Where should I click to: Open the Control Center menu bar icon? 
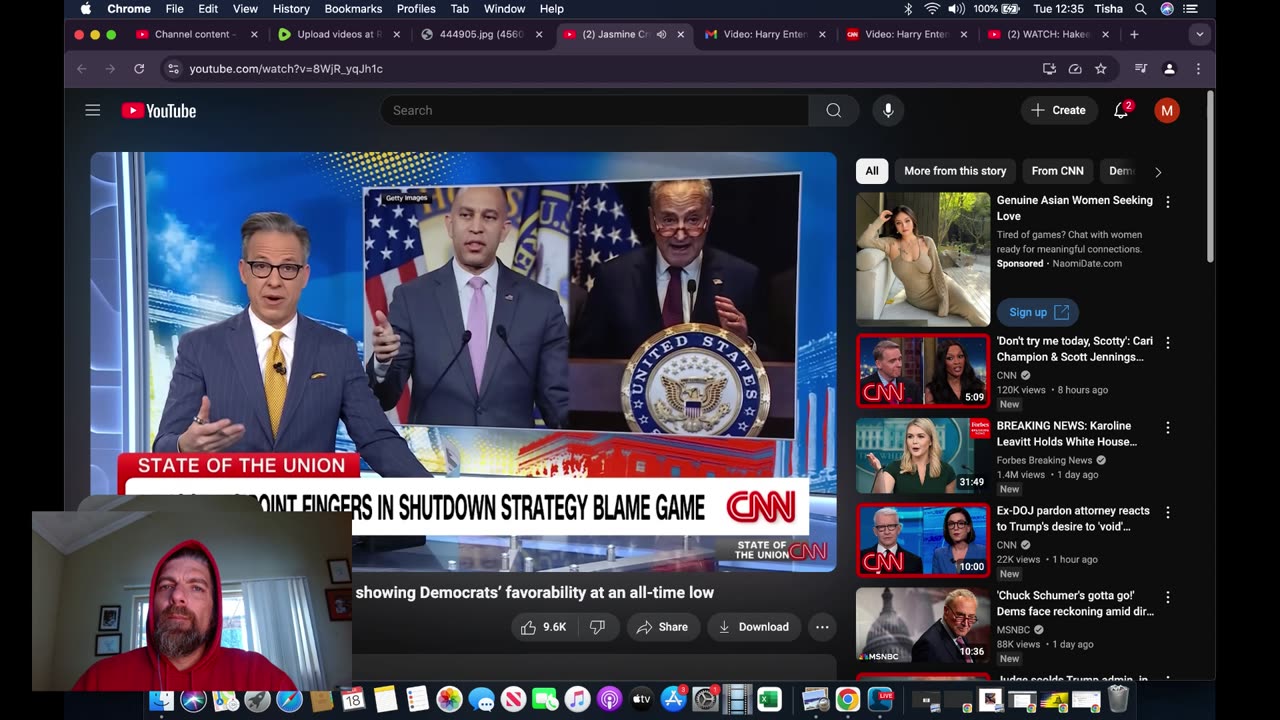click(x=1191, y=9)
